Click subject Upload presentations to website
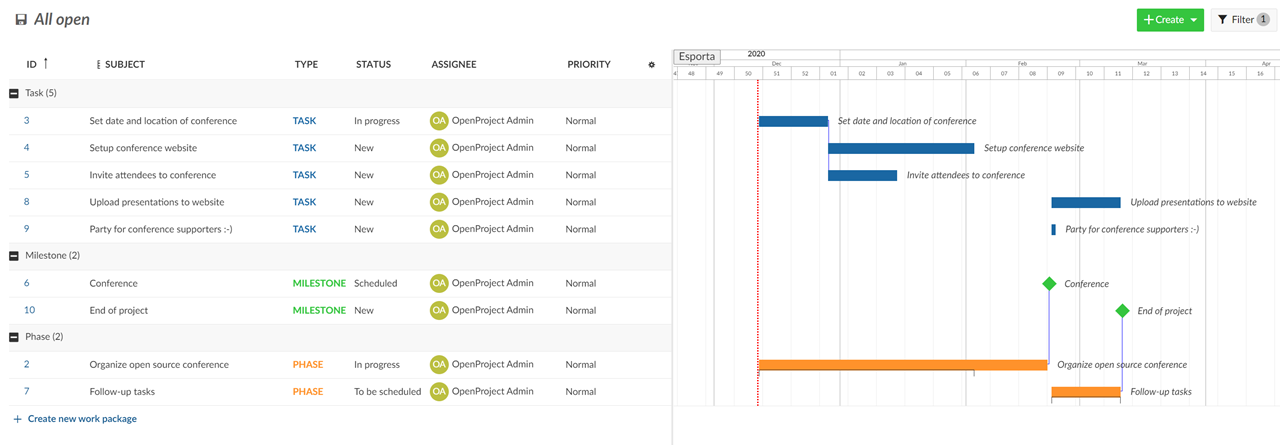The width and height of the screenshot is (1280, 445). pos(156,202)
